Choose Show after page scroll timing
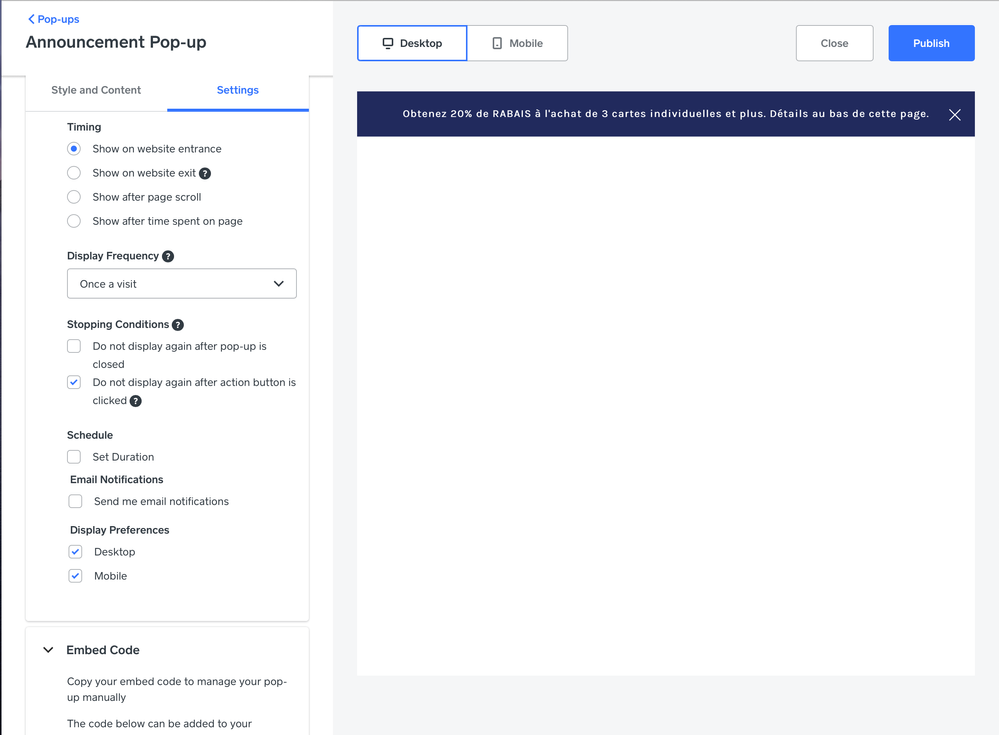 pos(74,197)
